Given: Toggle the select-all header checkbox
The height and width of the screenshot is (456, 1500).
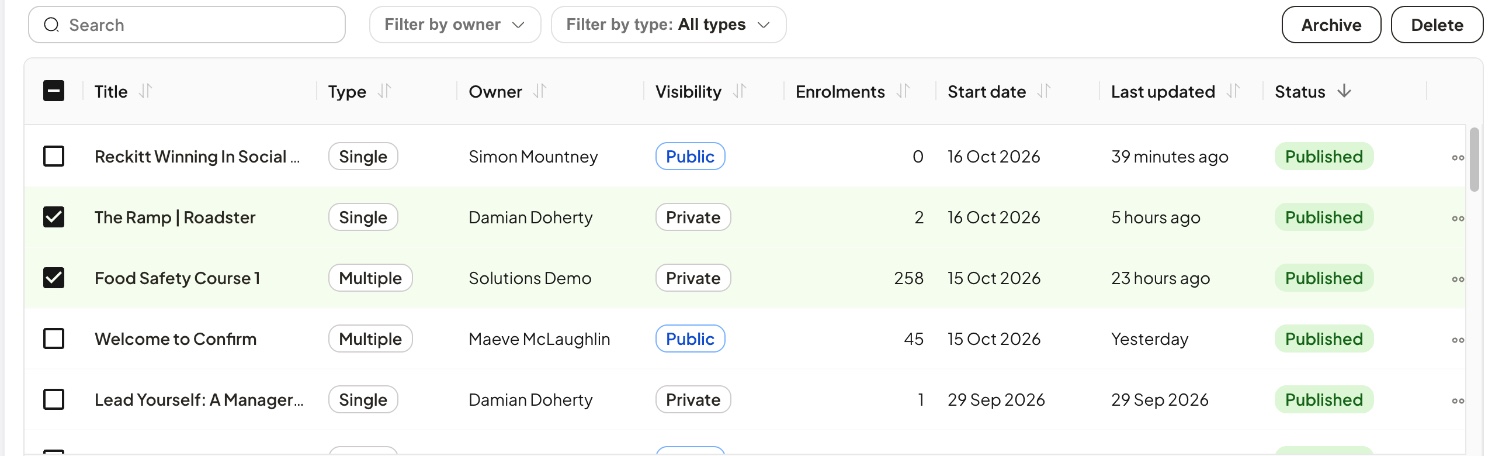Looking at the screenshot, I should click(x=54, y=91).
